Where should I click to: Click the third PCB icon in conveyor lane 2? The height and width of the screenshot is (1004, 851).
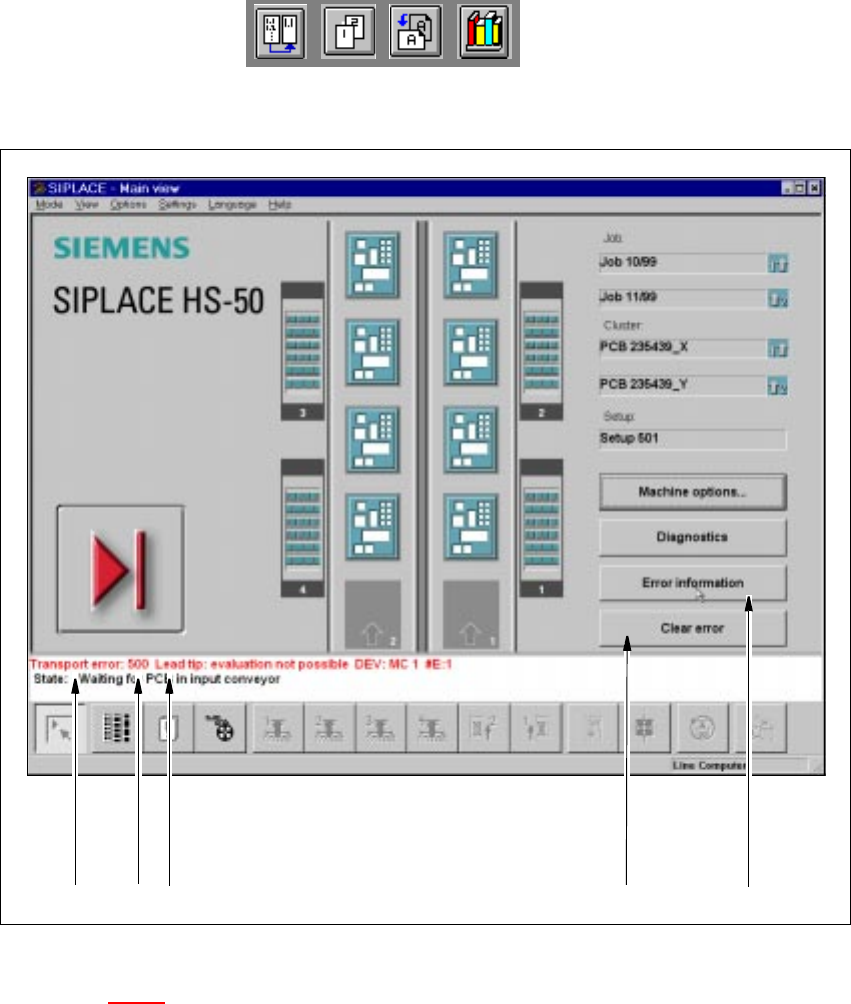point(373,440)
